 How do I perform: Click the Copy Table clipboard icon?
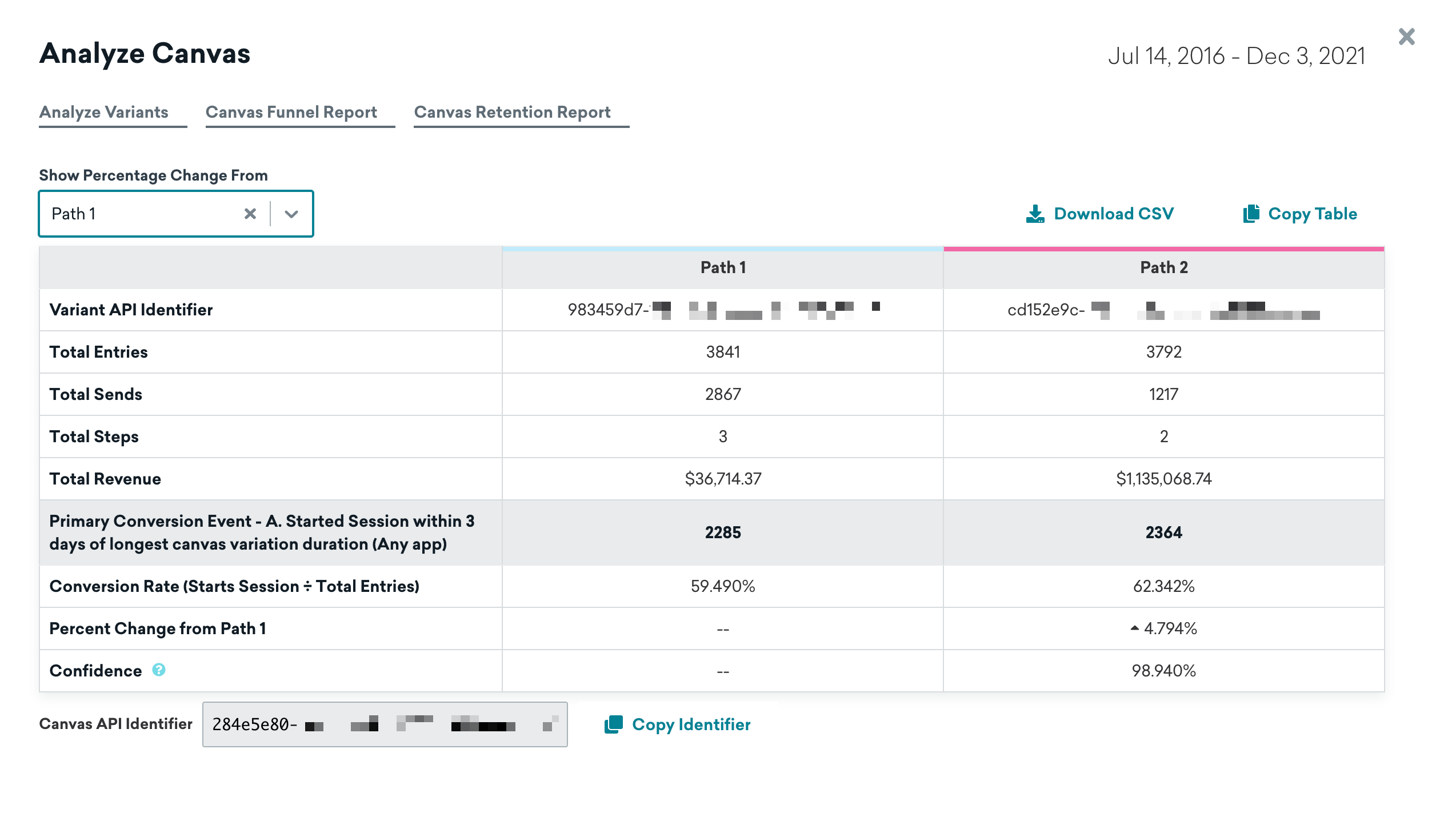coord(1251,214)
